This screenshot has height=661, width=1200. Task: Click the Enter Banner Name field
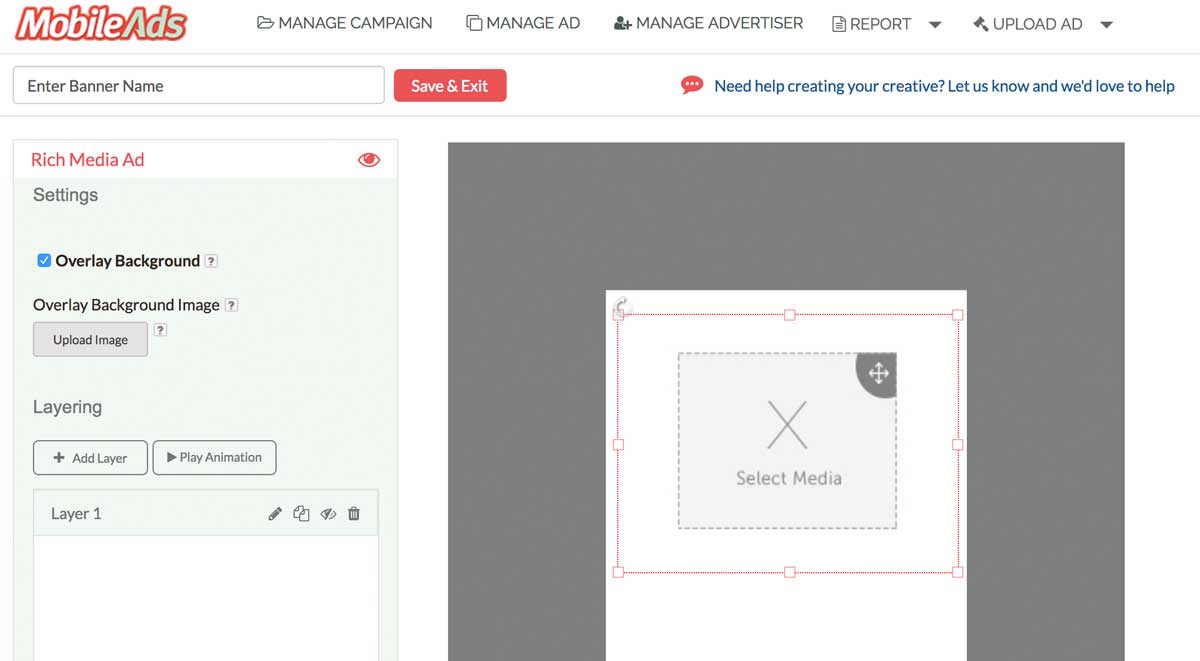[x=198, y=86]
